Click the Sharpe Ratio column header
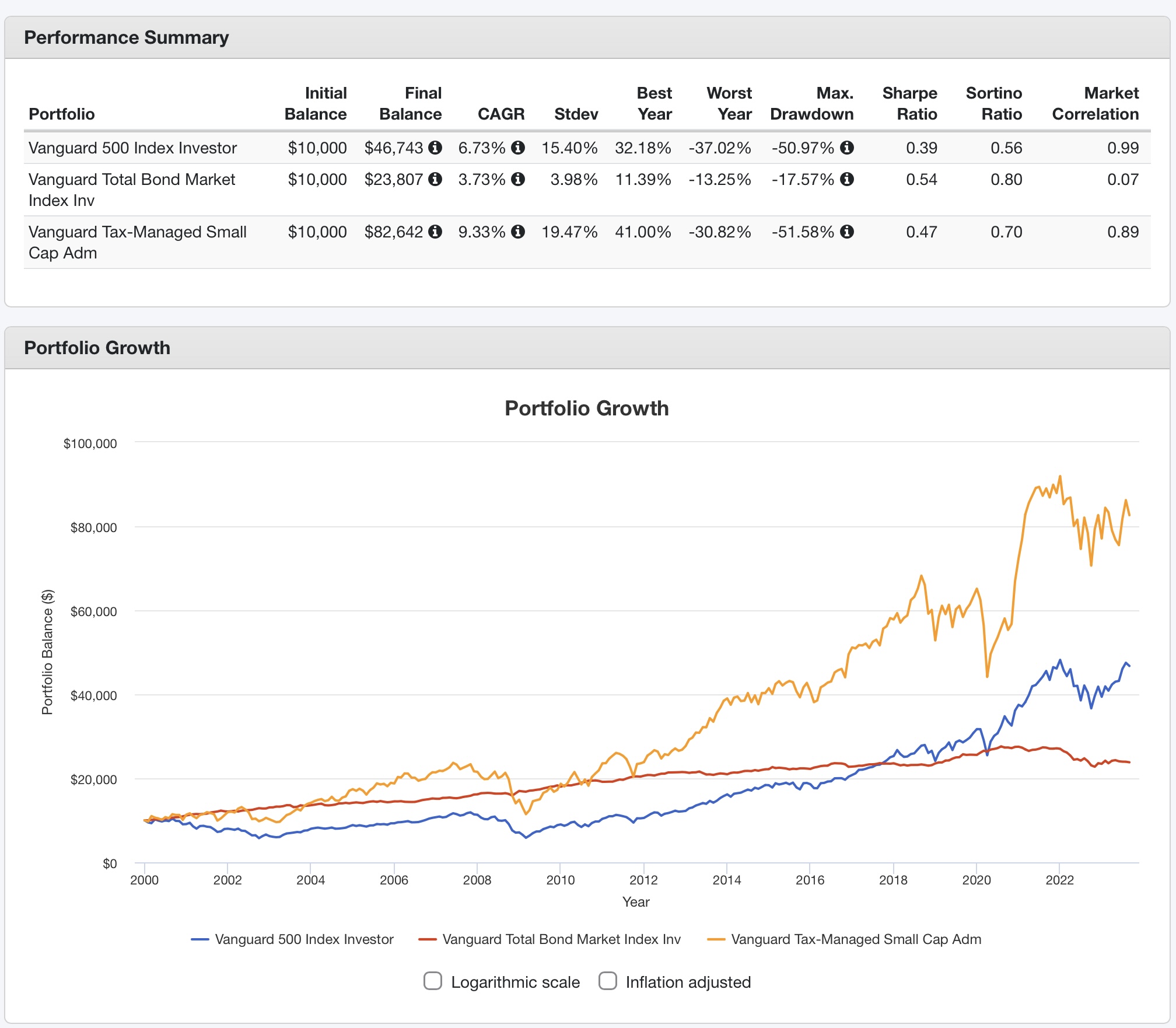 tap(909, 103)
